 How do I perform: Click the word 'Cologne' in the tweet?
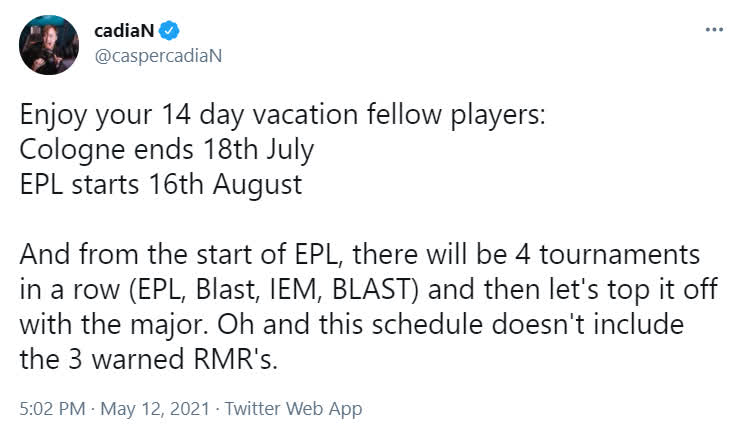point(72,151)
